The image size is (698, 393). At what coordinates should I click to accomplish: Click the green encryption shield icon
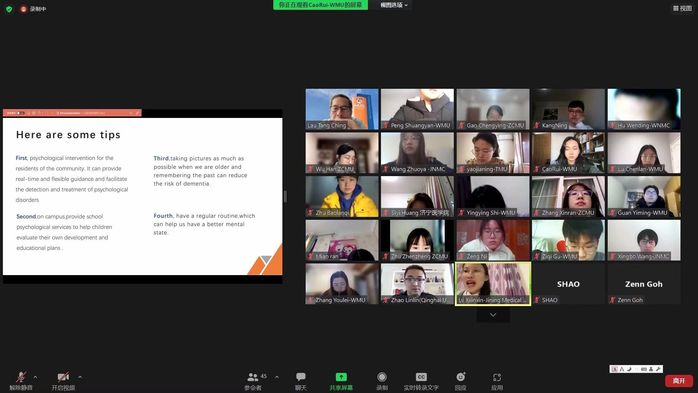(9, 9)
